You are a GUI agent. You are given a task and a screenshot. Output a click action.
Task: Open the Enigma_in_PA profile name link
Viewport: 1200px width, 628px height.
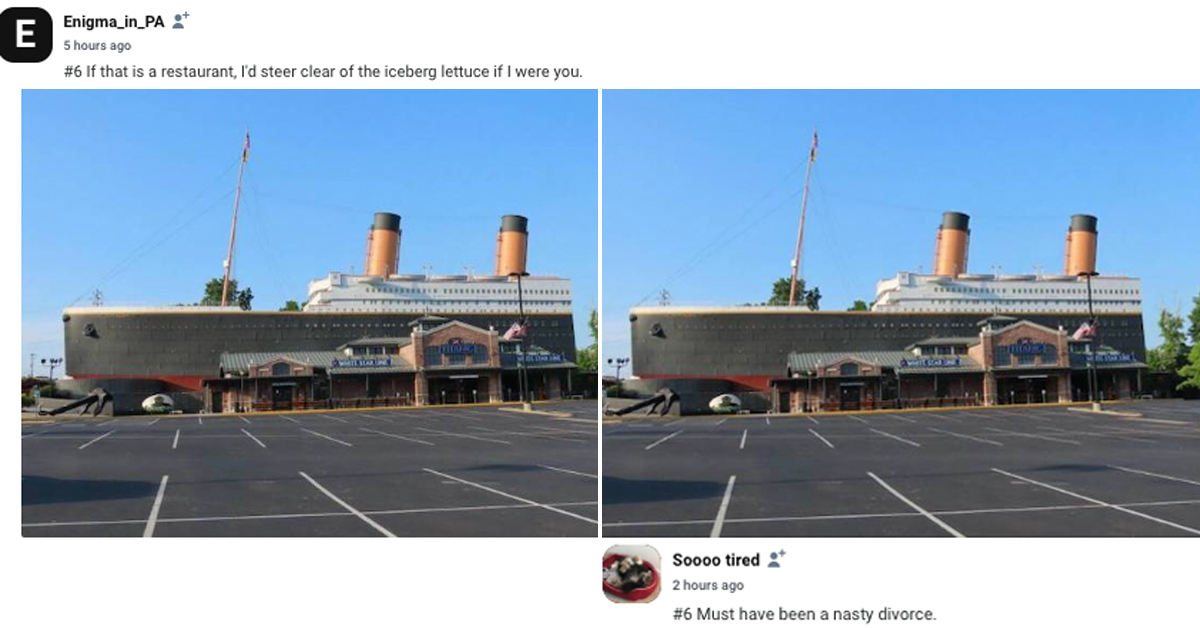(113, 22)
